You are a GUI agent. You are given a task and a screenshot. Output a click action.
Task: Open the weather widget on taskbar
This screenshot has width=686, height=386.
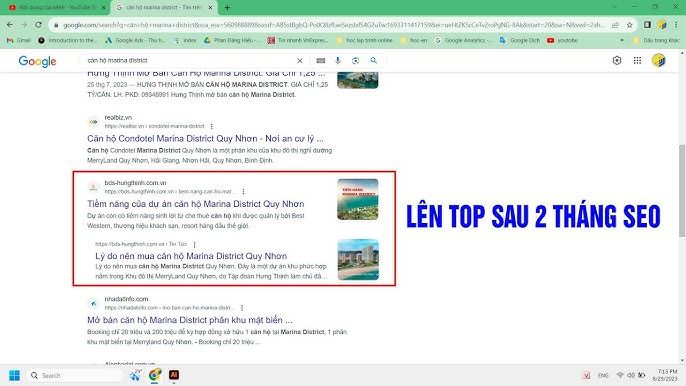[x=136, y=375]
